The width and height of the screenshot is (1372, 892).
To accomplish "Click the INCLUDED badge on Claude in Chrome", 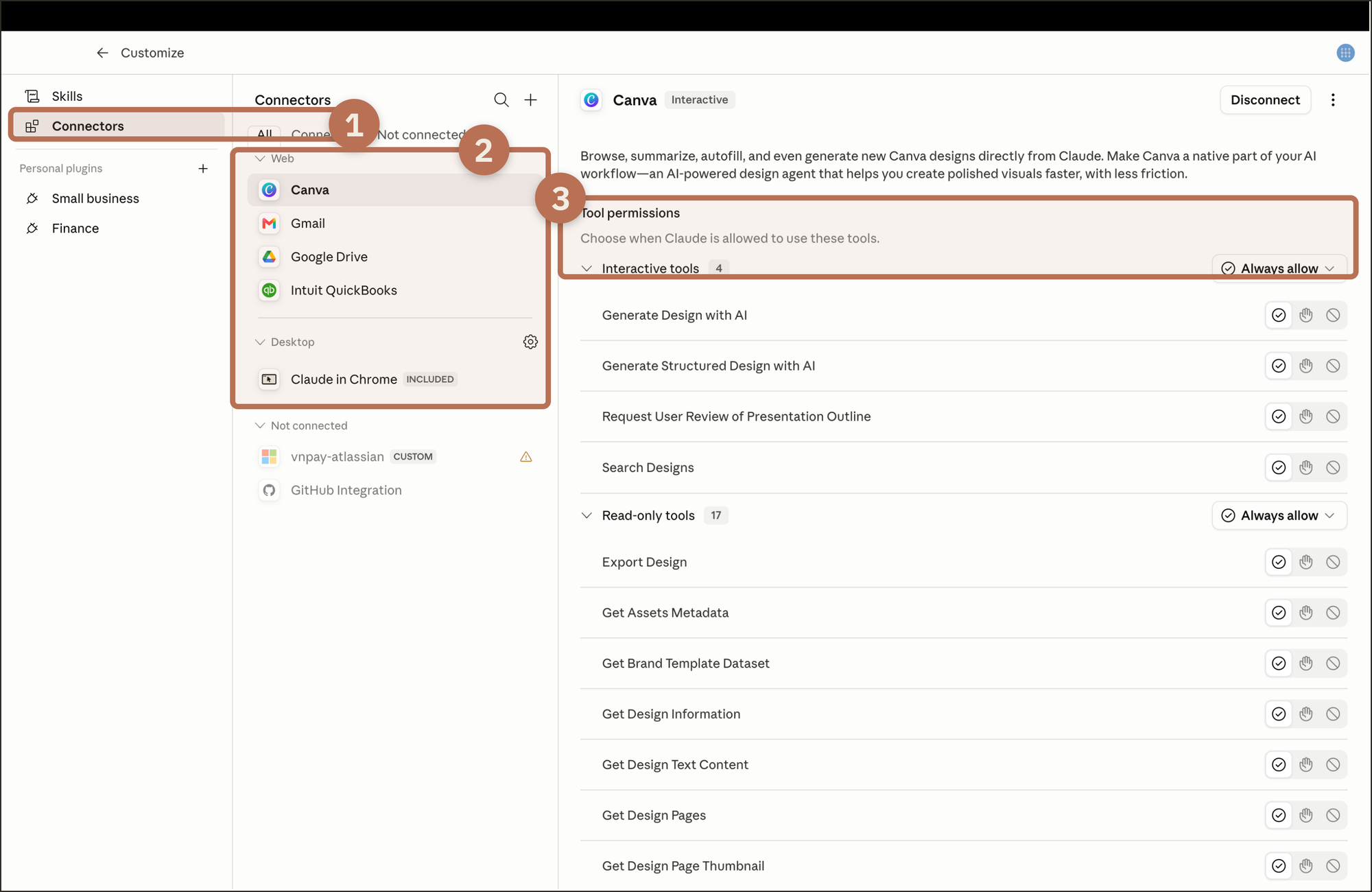I will [430, 379].
